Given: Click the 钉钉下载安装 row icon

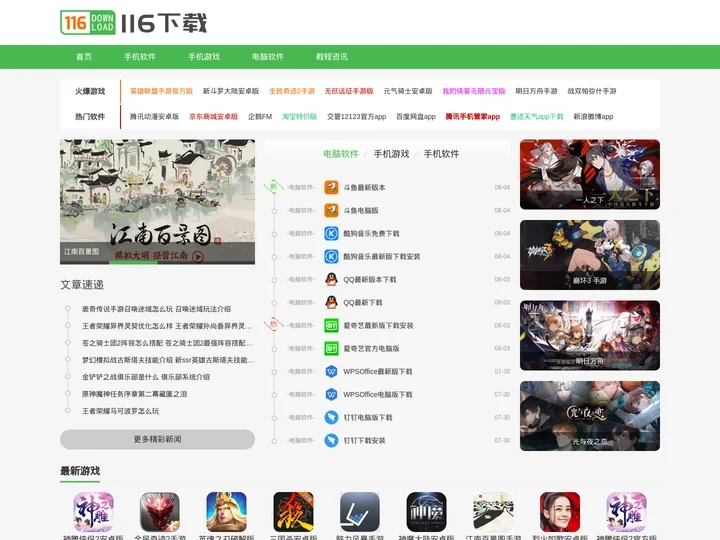Looking at the screenshot, I should tap(331, 440).
